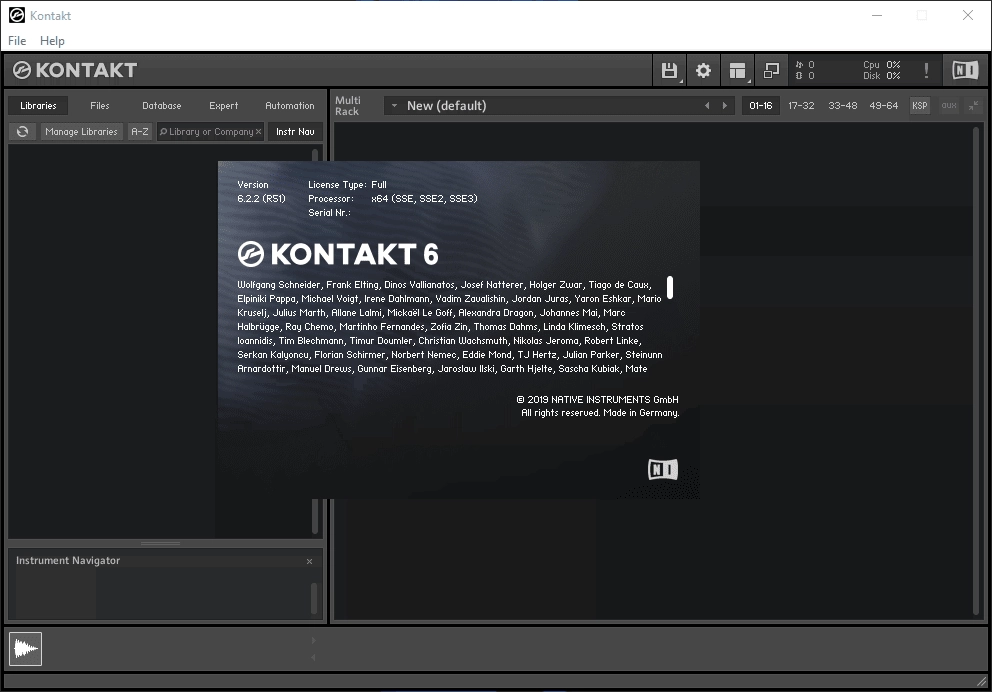
Task: Switch to the Expert tab
Action: [x=223, y=106]
